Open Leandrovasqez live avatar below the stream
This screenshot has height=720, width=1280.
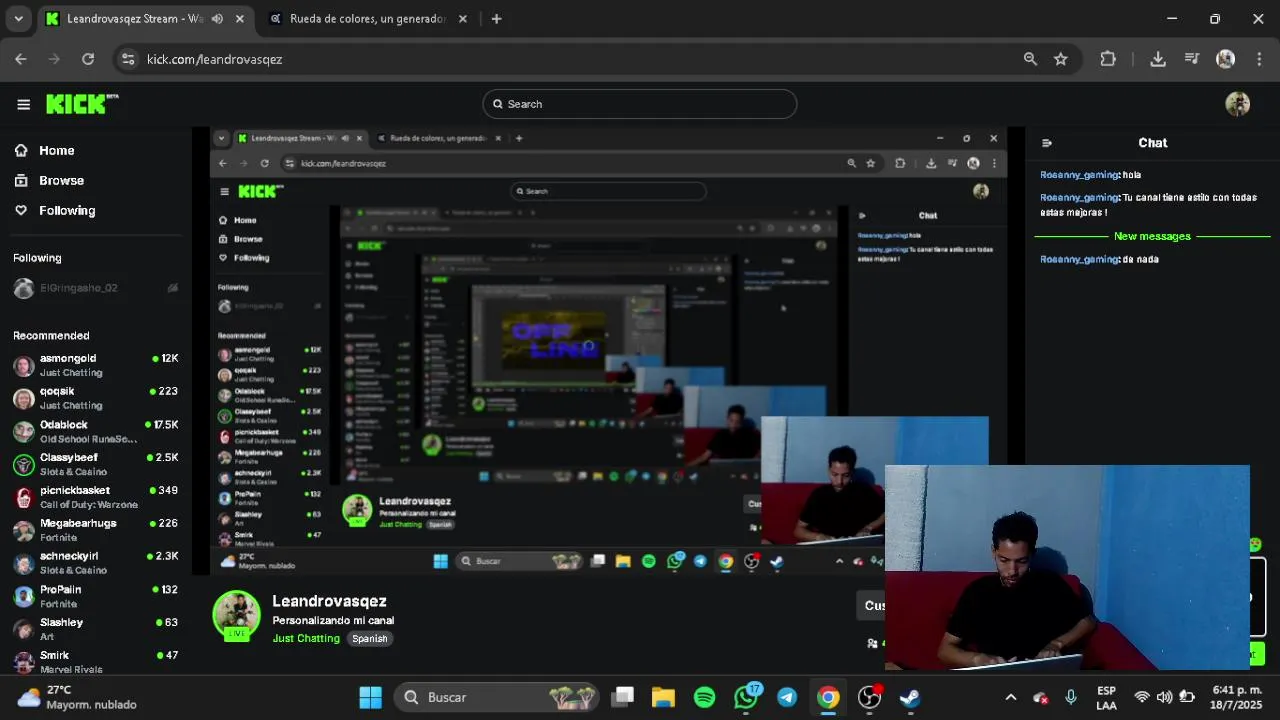pos(237,614)
